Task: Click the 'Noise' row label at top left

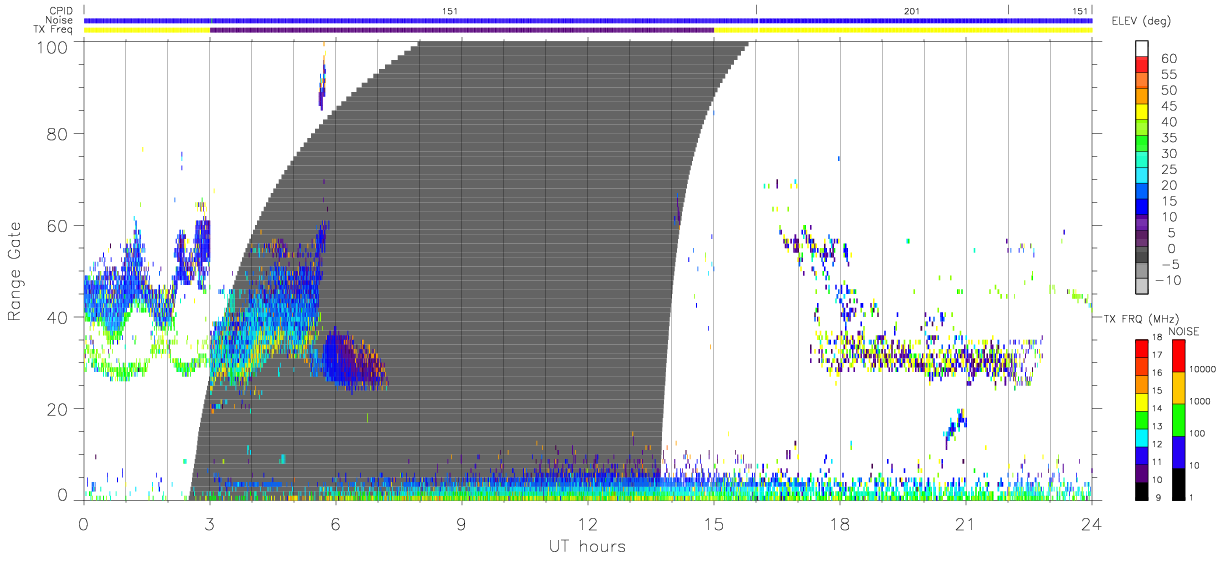Action: [58, 20]
